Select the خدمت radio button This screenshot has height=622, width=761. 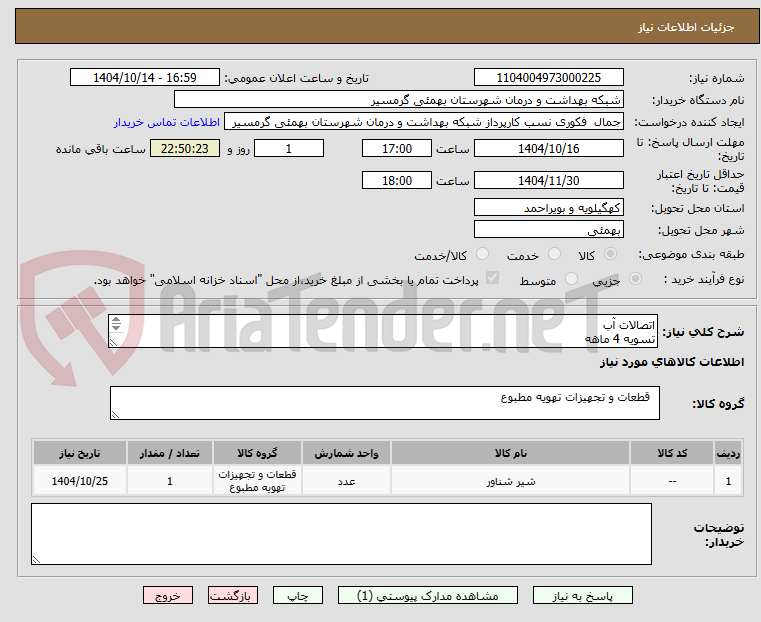pyautogui.click(x=554, y=254)
